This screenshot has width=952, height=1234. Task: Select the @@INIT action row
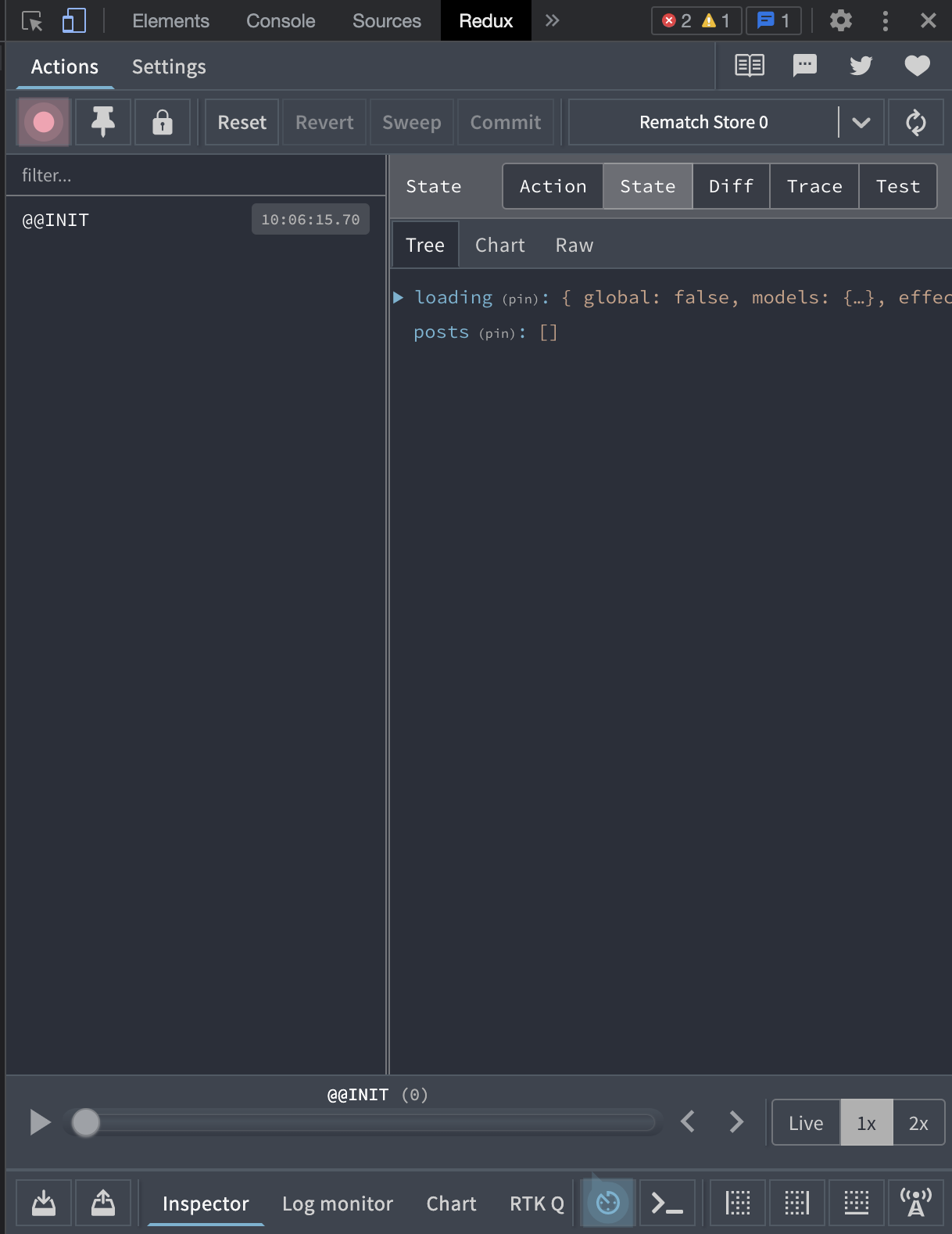[195, 220]
